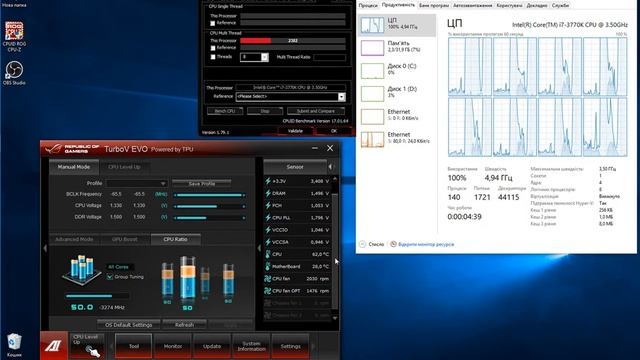This screenshot has width=640, height=360.
Task: Click the All Cores processor chip graphic
Action: 82,270
